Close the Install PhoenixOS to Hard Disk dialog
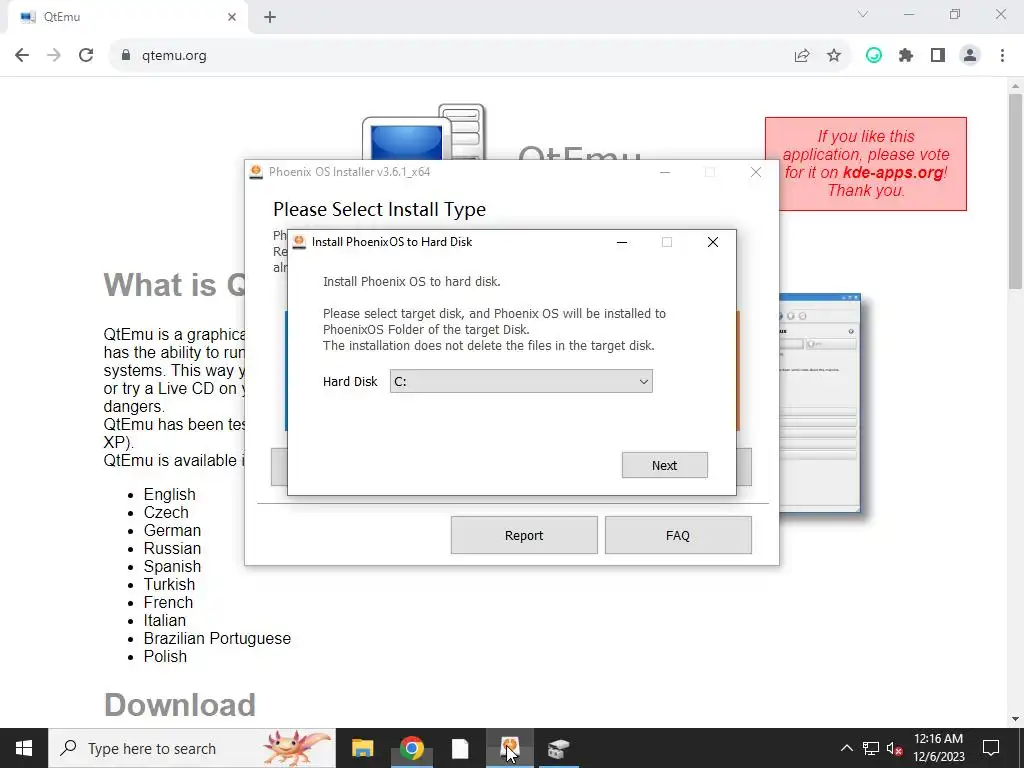Screen dimensions: 1024x768 click(x=712, y=242)
